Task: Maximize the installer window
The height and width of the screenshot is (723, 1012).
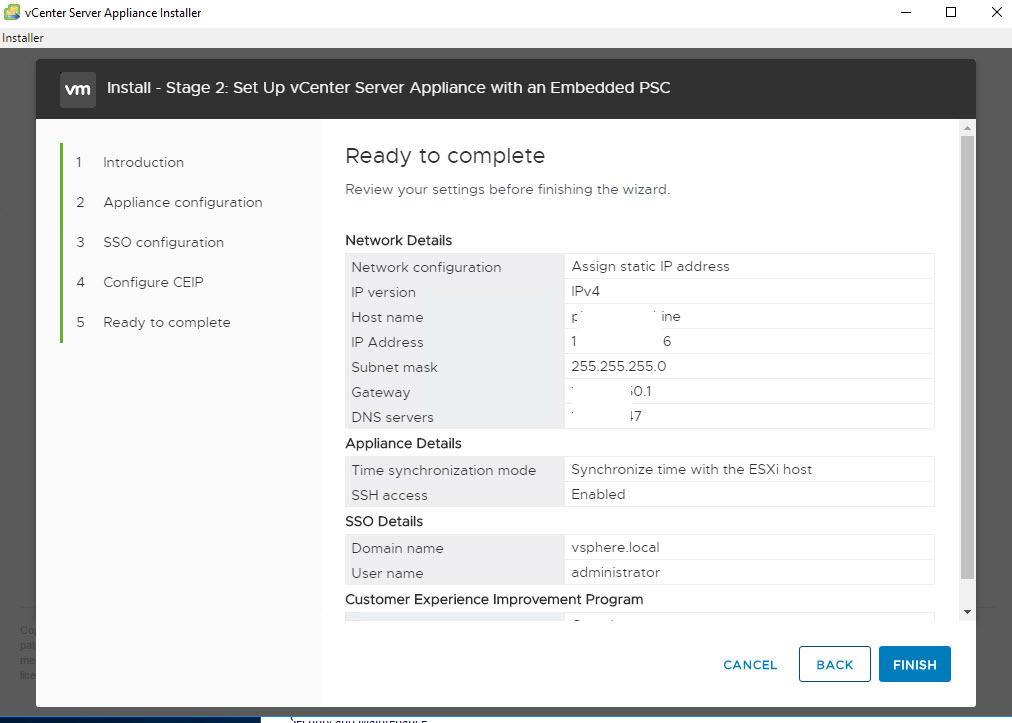Action: tap(951, 13)
